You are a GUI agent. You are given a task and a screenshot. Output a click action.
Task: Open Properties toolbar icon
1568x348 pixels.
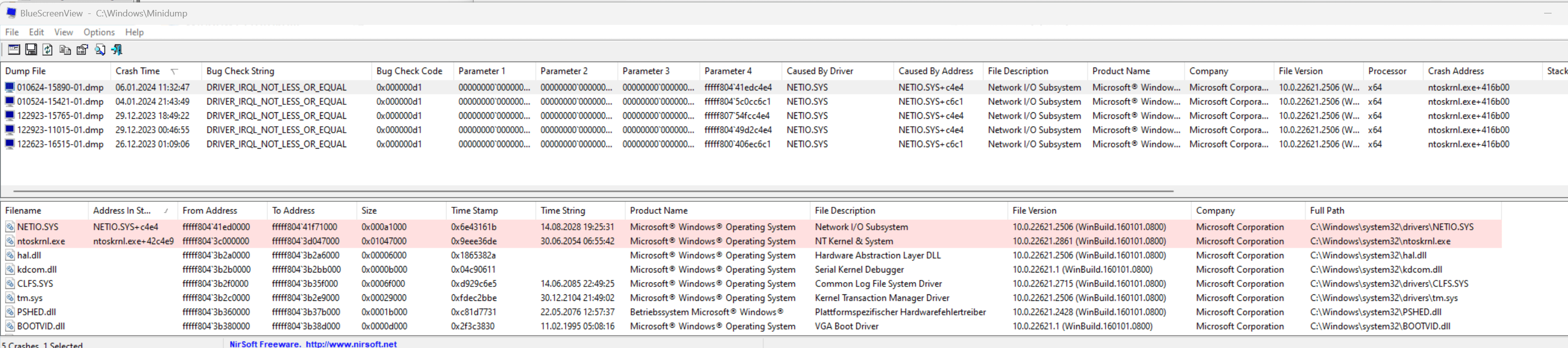pyautogui.click(x=82, y=50)
